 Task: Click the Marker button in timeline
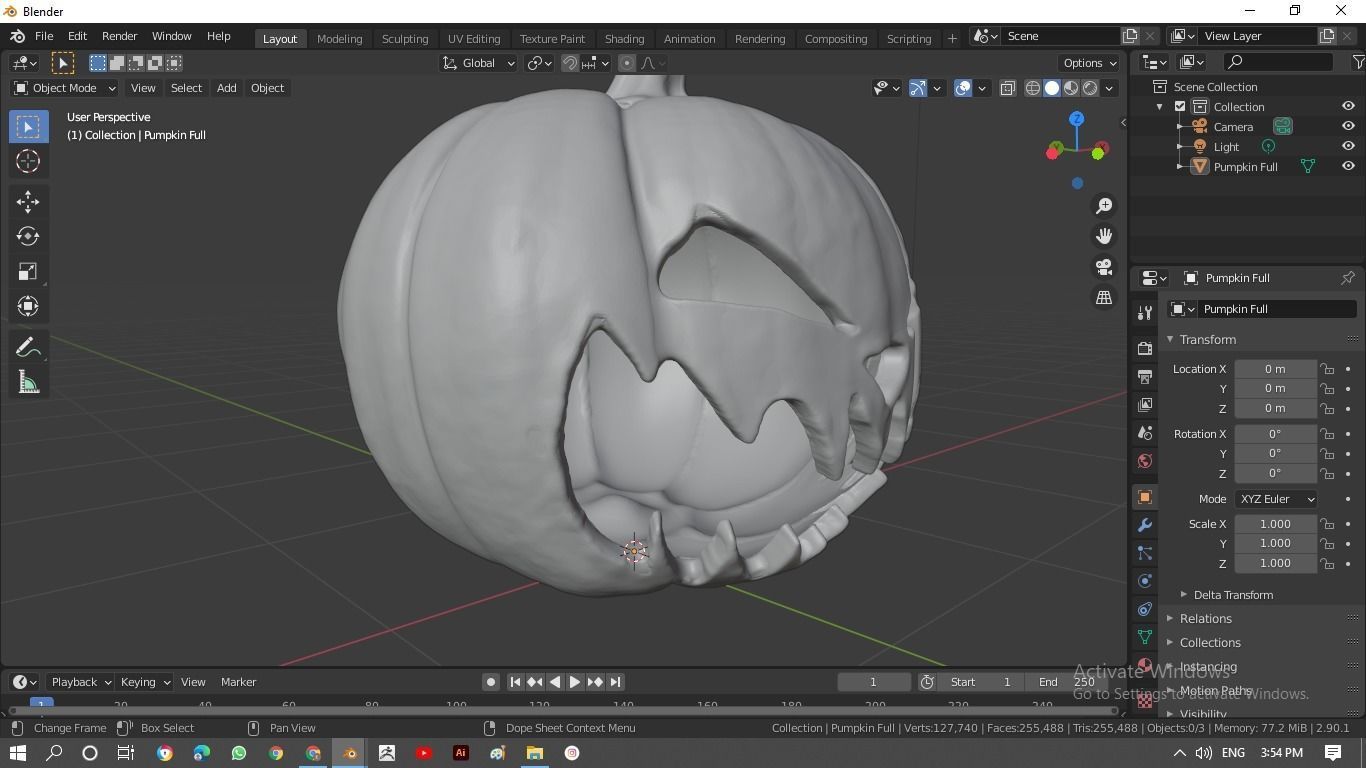[x=238, y=682]
